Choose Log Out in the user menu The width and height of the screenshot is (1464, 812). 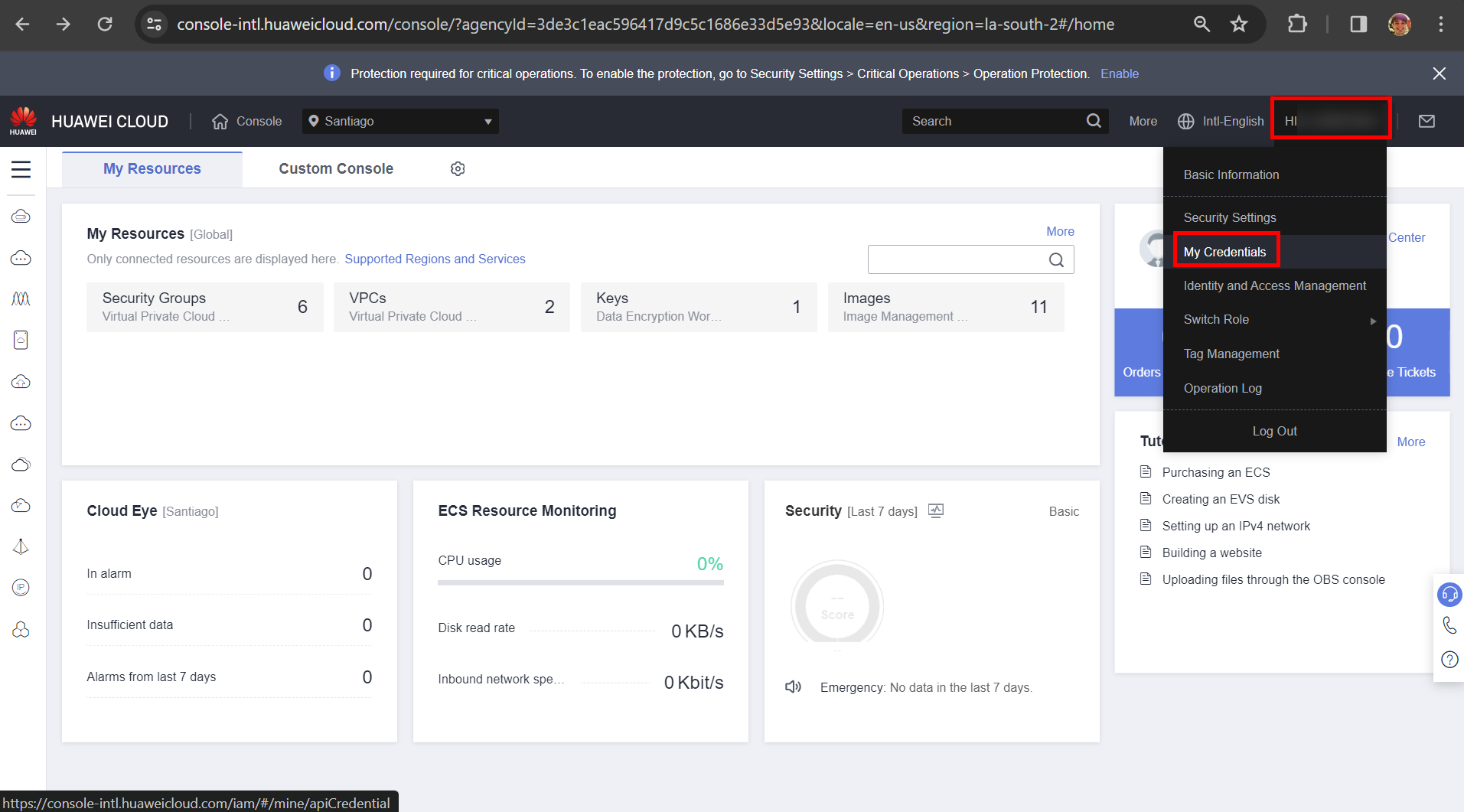[1274, 431]
